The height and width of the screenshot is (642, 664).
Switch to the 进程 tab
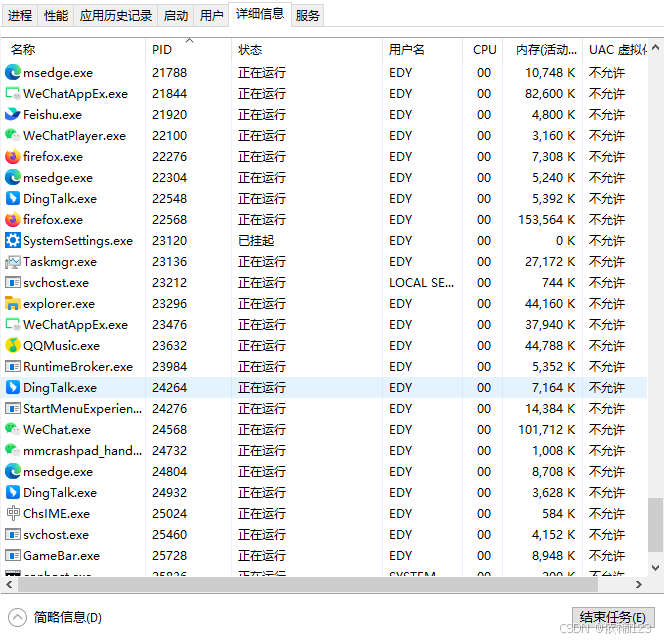click(x=19, y=16)
